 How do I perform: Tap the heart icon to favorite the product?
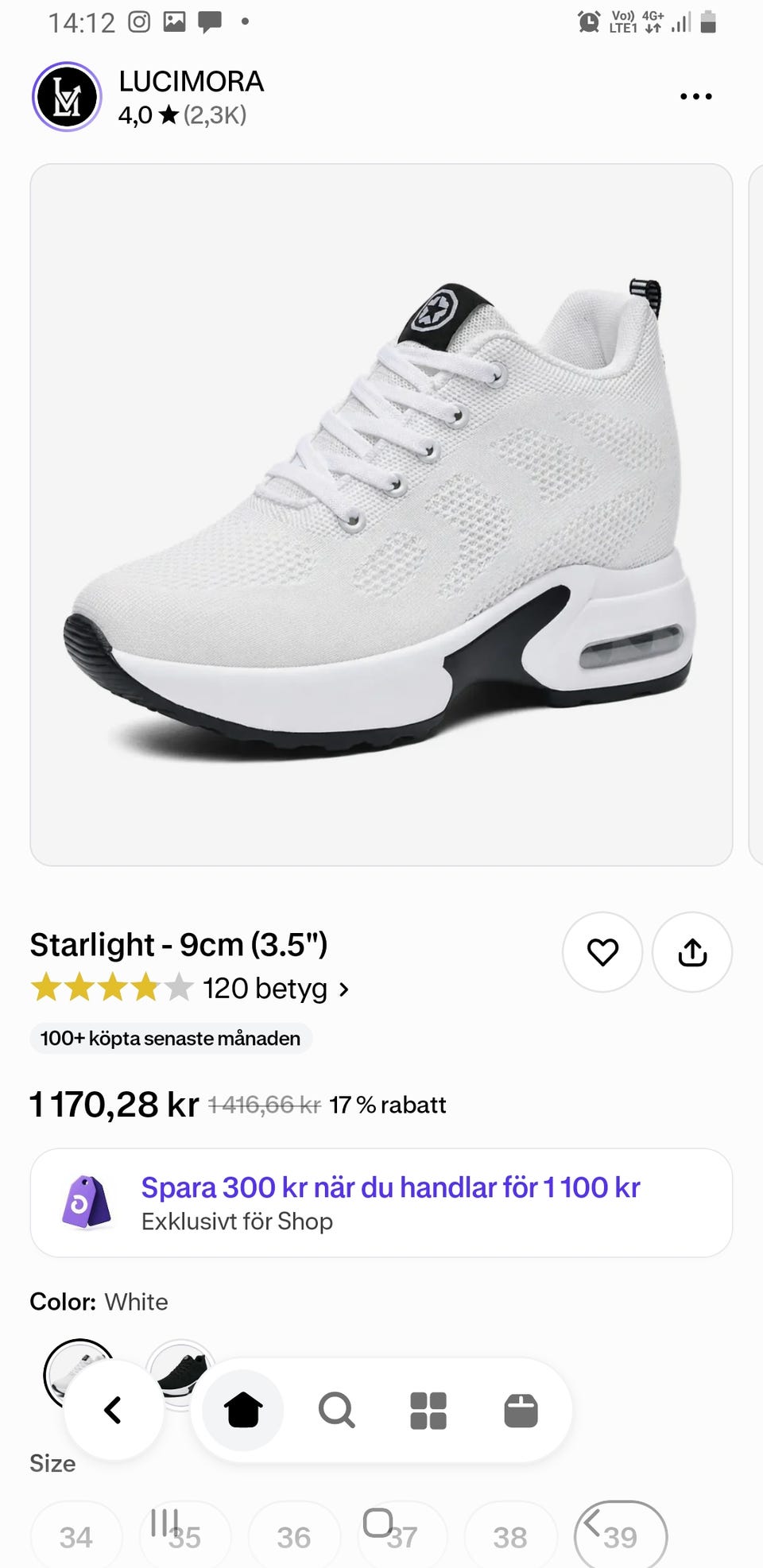point(602,952)
